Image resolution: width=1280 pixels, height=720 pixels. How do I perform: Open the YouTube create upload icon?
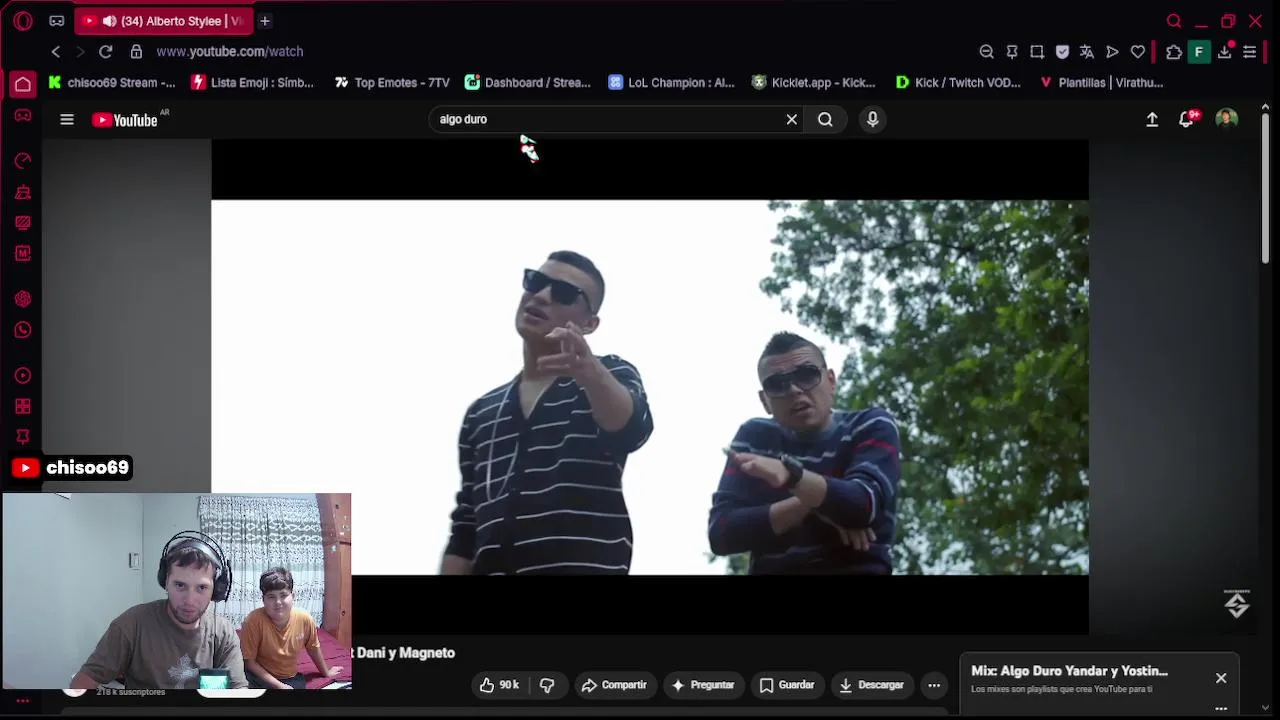[x=1152, y=119]
